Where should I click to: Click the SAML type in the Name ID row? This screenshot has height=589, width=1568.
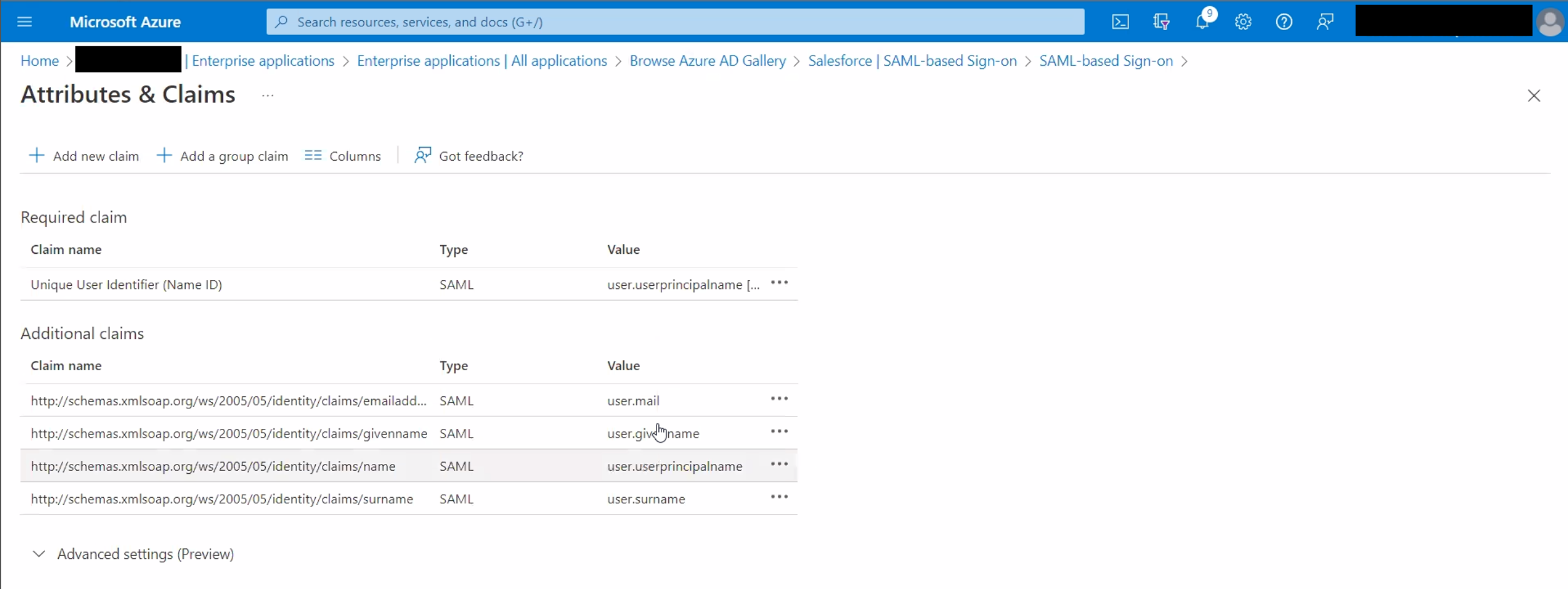pos(456,284)
